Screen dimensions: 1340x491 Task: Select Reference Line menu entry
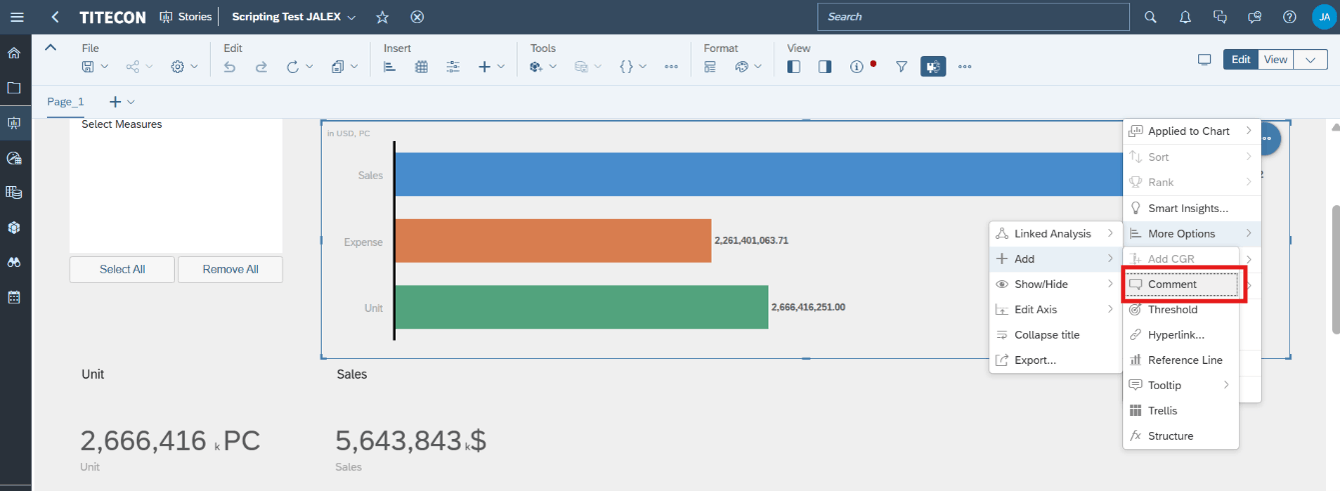click(x=1181, y=360)
